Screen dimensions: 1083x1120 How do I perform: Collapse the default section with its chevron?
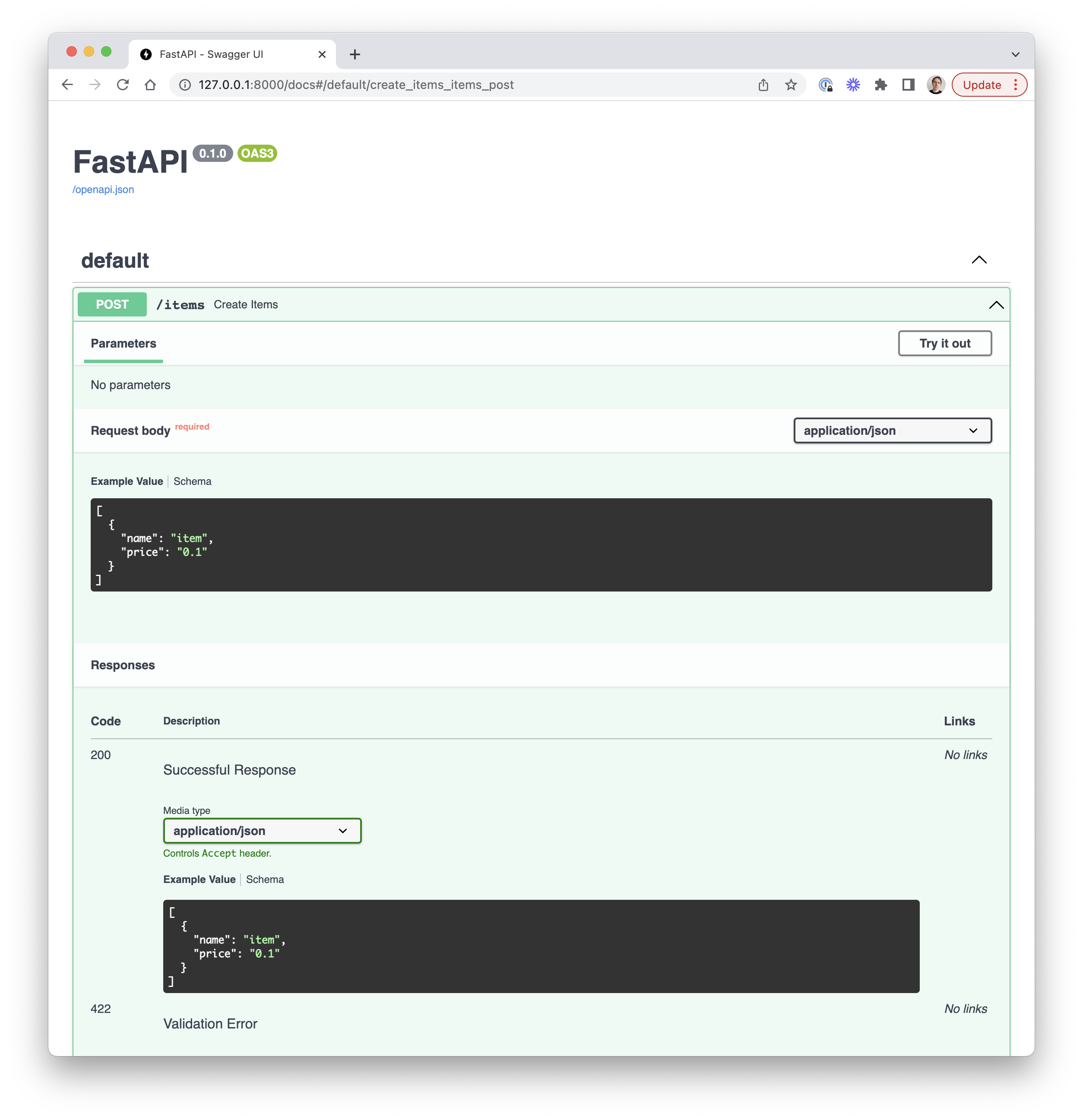click(979, 260)
